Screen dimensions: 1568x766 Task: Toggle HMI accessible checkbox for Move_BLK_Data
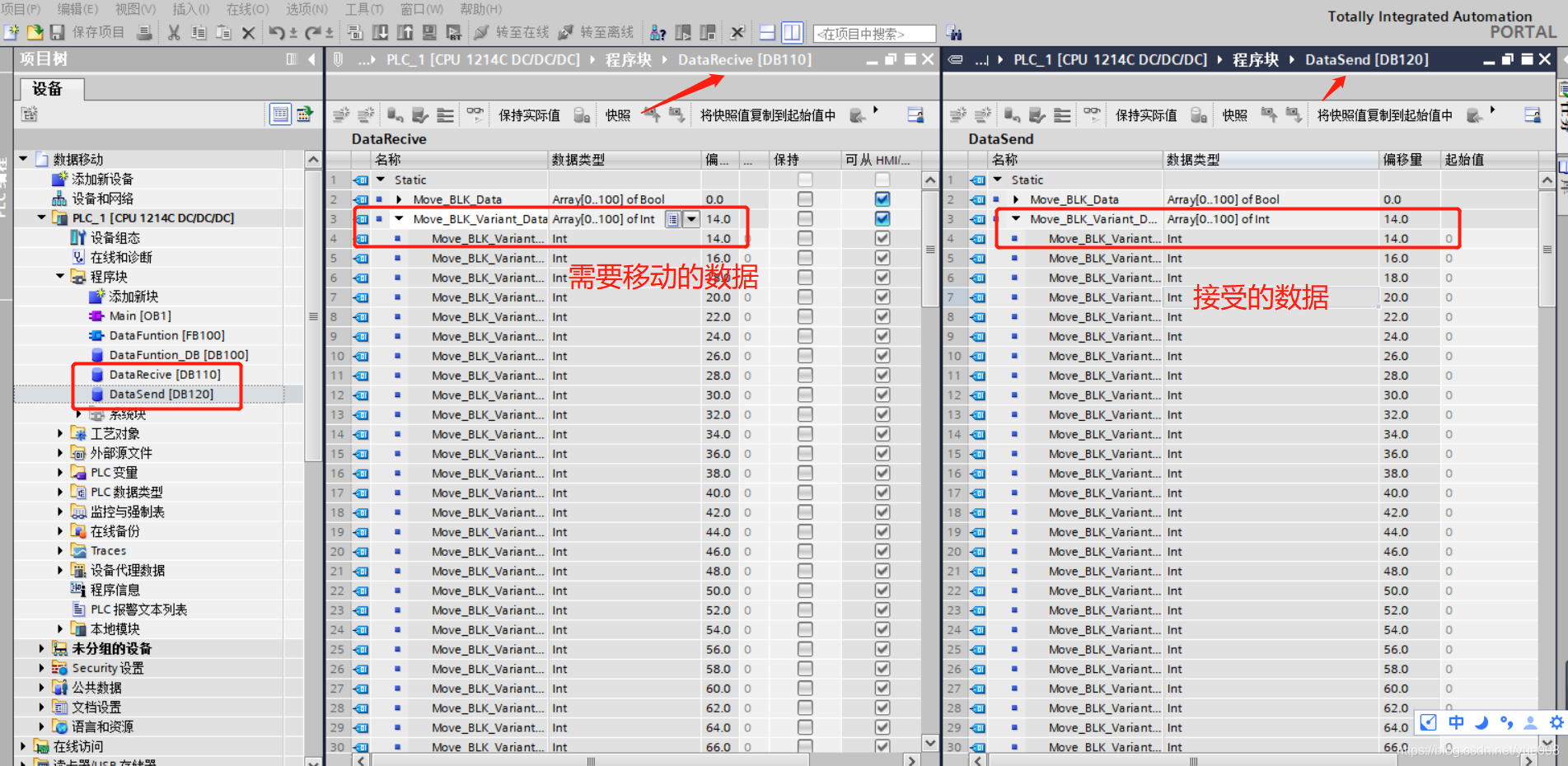pyautogui.click(x=882, y=199)
